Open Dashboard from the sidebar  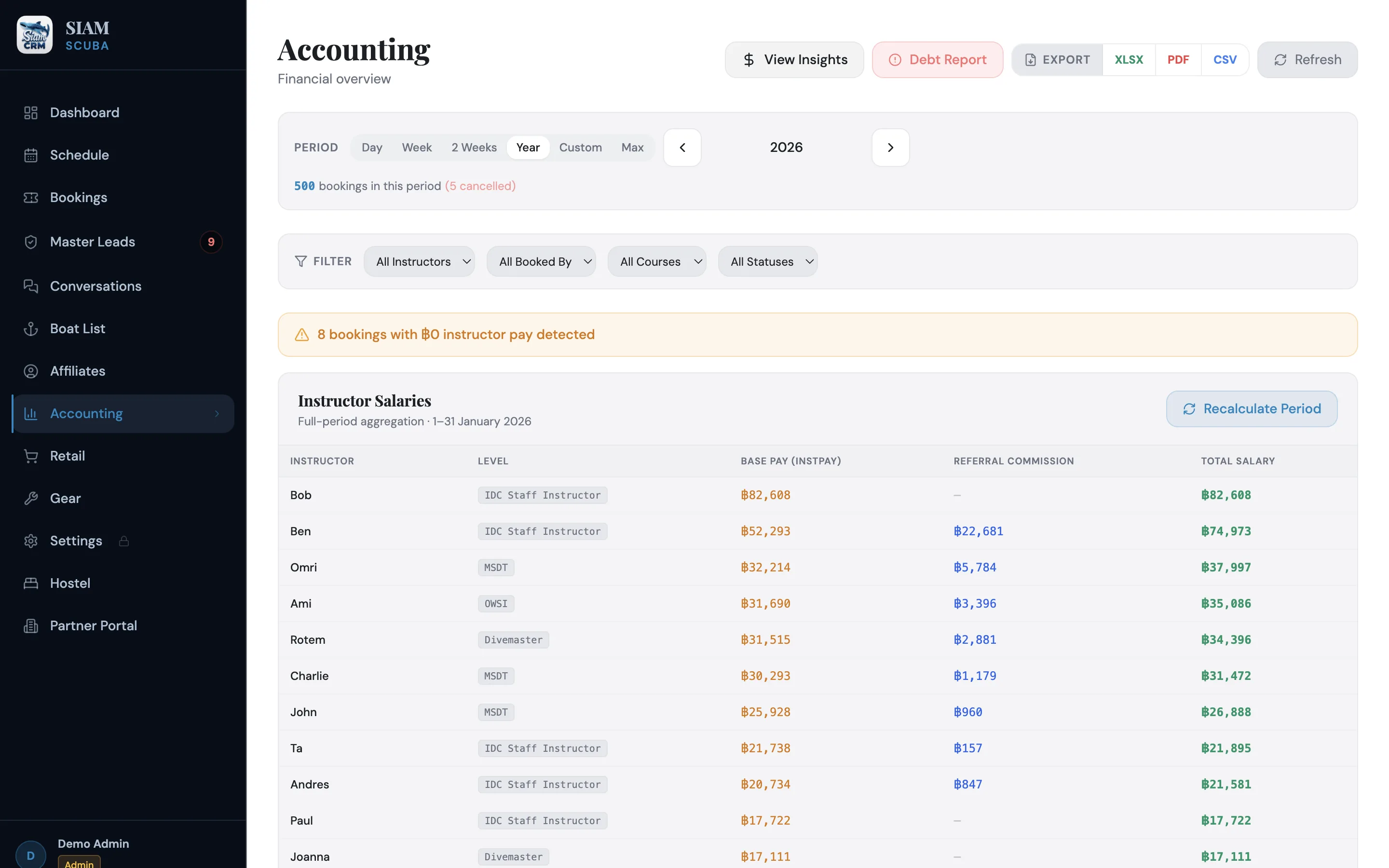(123, 112)
